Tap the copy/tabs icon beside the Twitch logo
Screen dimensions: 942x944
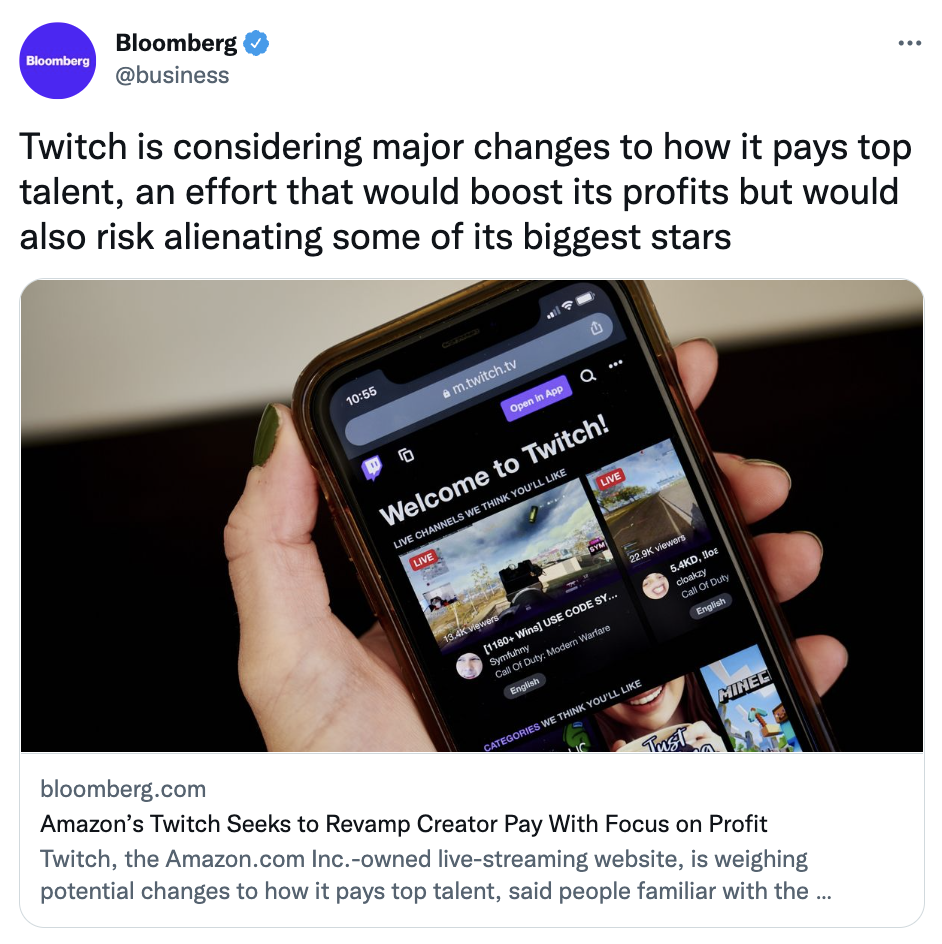(407, 455)
